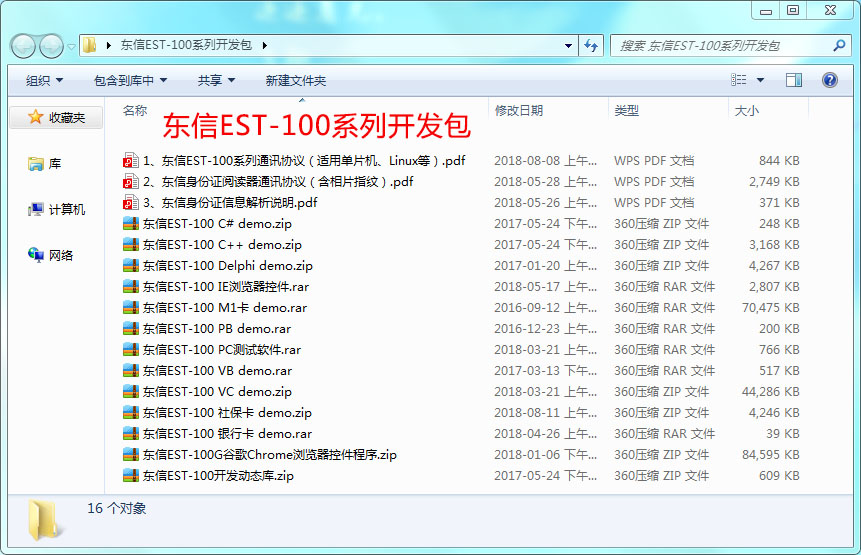Sort by the 修改日期 column header
This screenshot has width=861, height=555.
pyautogui.click(x=518, y=110)
